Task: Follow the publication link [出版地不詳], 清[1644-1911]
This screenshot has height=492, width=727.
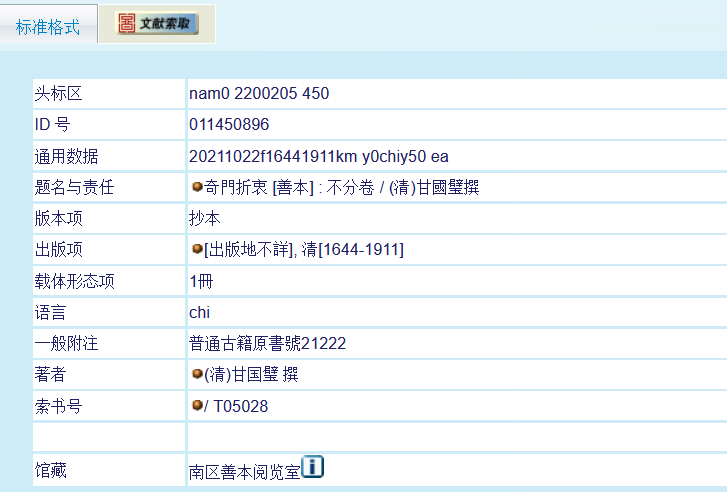Action: [x=304, y=249]
